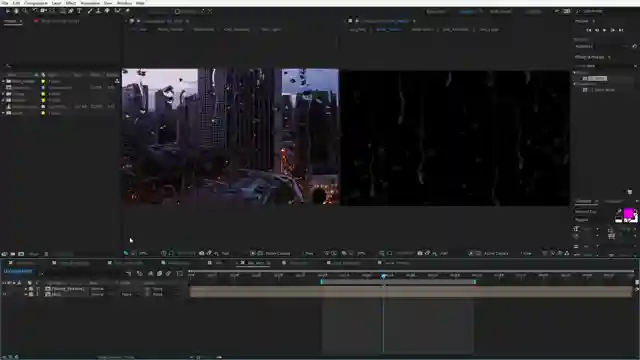Pick the Character panel eyedropper
640x360 pixels.
[619, 211]
